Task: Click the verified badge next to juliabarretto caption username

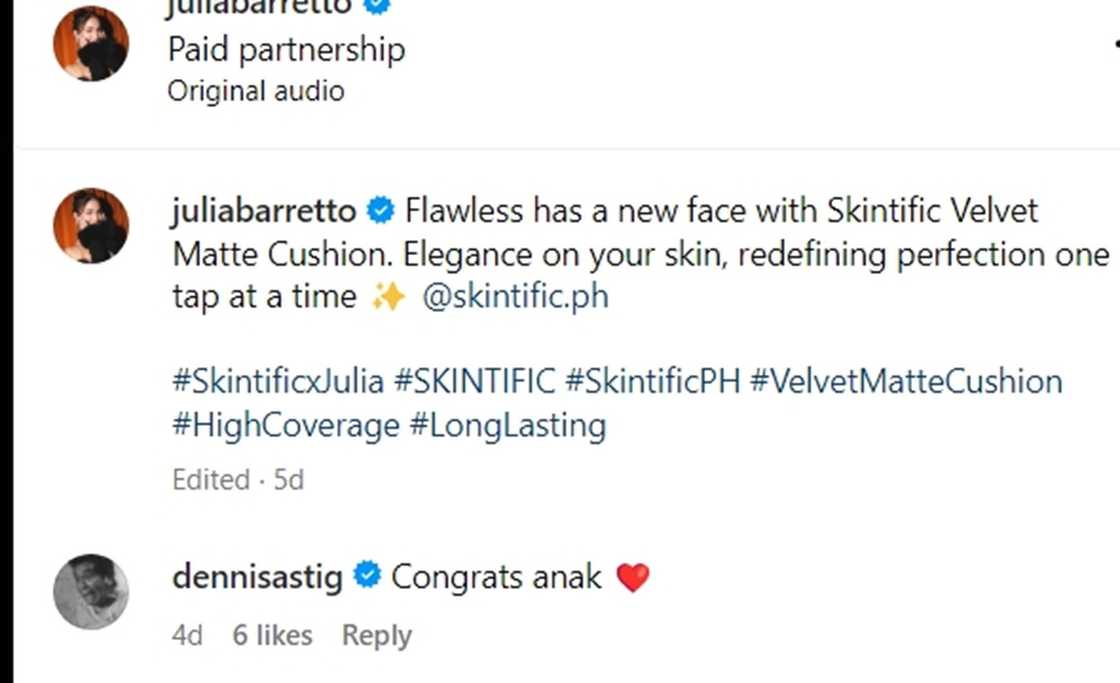Action: coord(380,211)
